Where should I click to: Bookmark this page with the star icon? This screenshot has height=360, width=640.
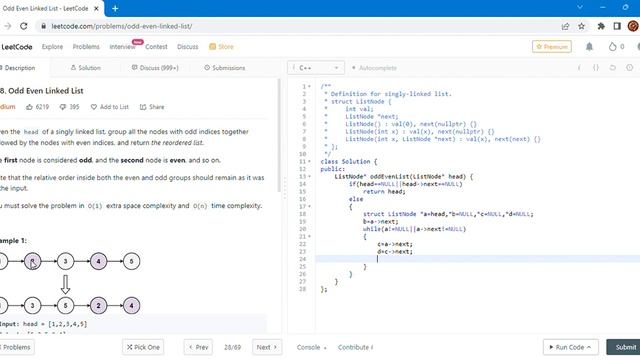click(582, 26)
